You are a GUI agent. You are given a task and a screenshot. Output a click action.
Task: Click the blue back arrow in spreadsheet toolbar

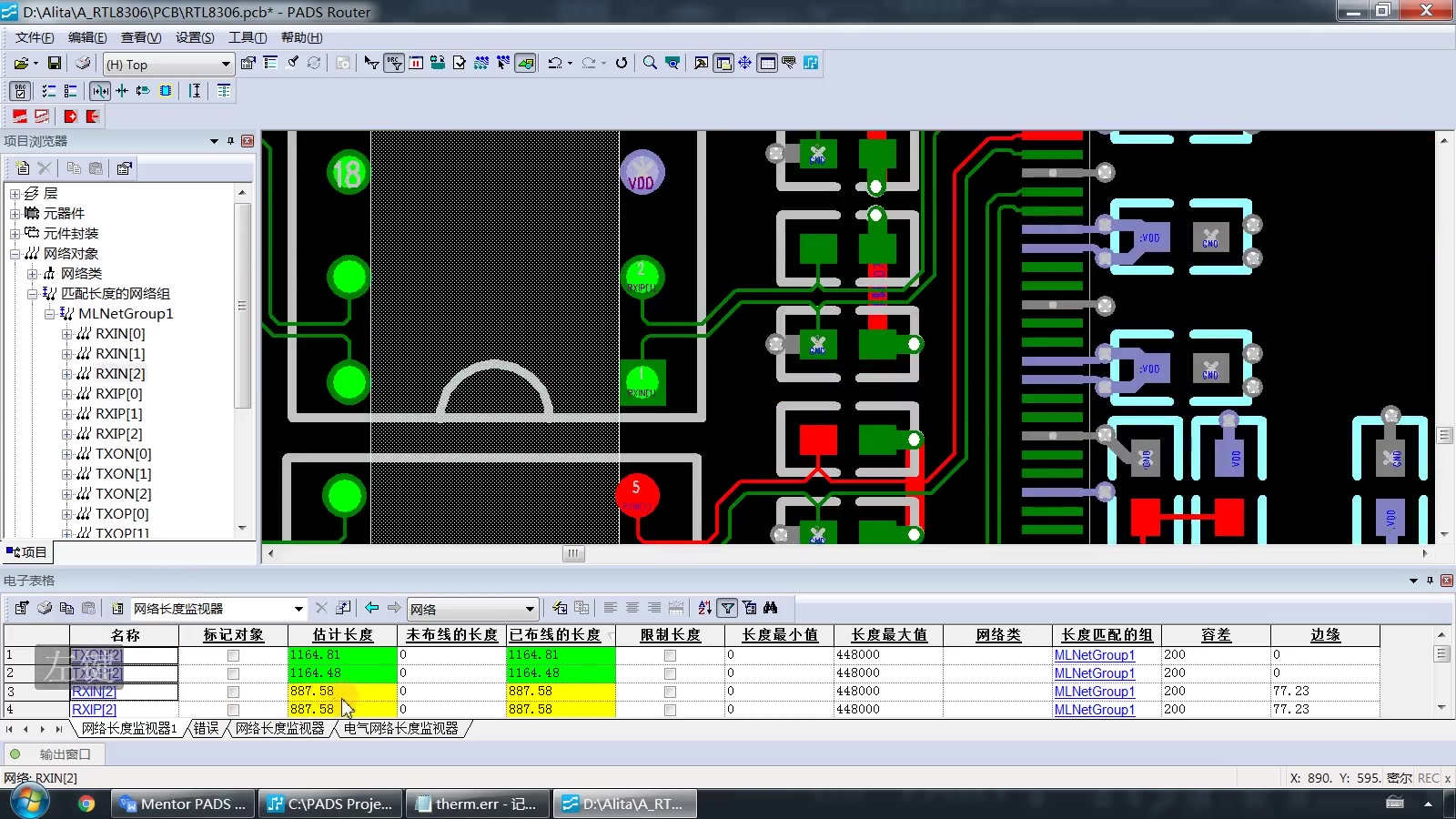(371, 608)
